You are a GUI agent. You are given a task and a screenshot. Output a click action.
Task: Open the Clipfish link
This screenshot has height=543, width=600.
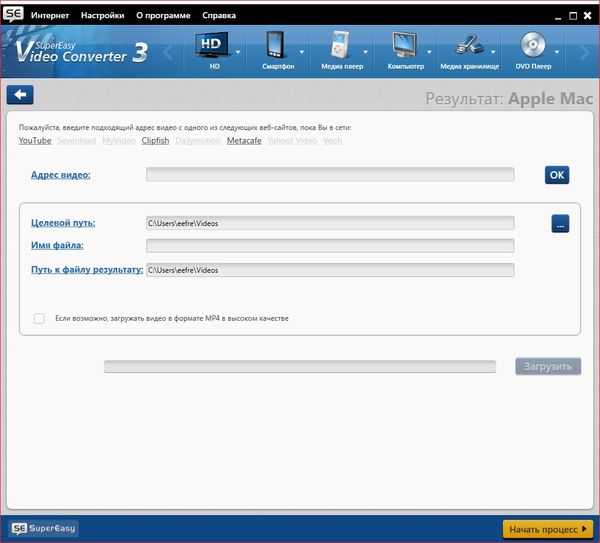coord(155,141)
